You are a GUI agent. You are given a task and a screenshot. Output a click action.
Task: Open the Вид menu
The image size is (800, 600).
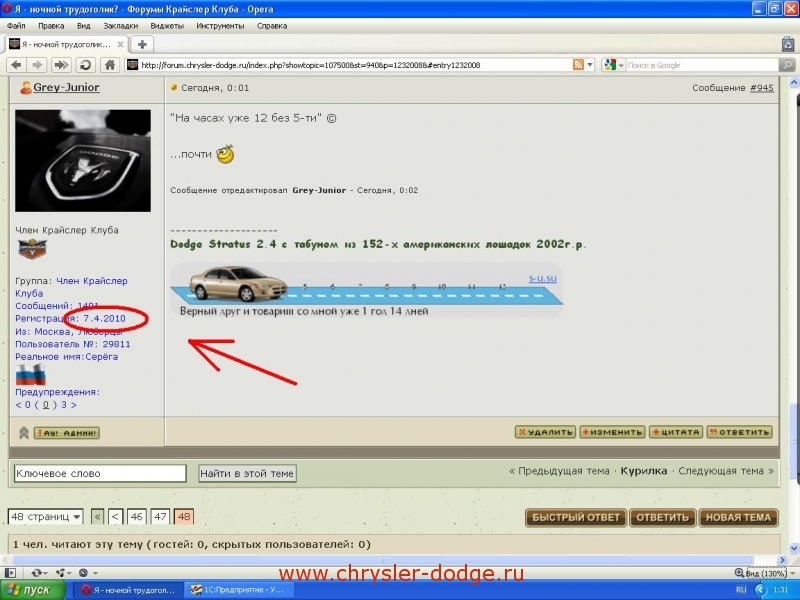[84, 26]
